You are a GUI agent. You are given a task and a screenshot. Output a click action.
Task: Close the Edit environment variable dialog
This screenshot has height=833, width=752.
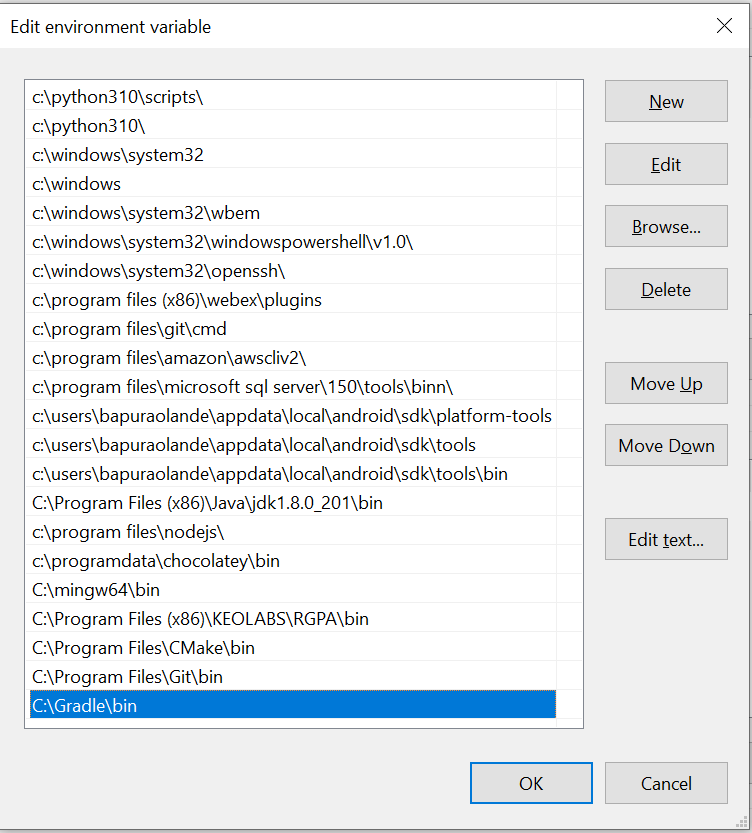[724, 26]
